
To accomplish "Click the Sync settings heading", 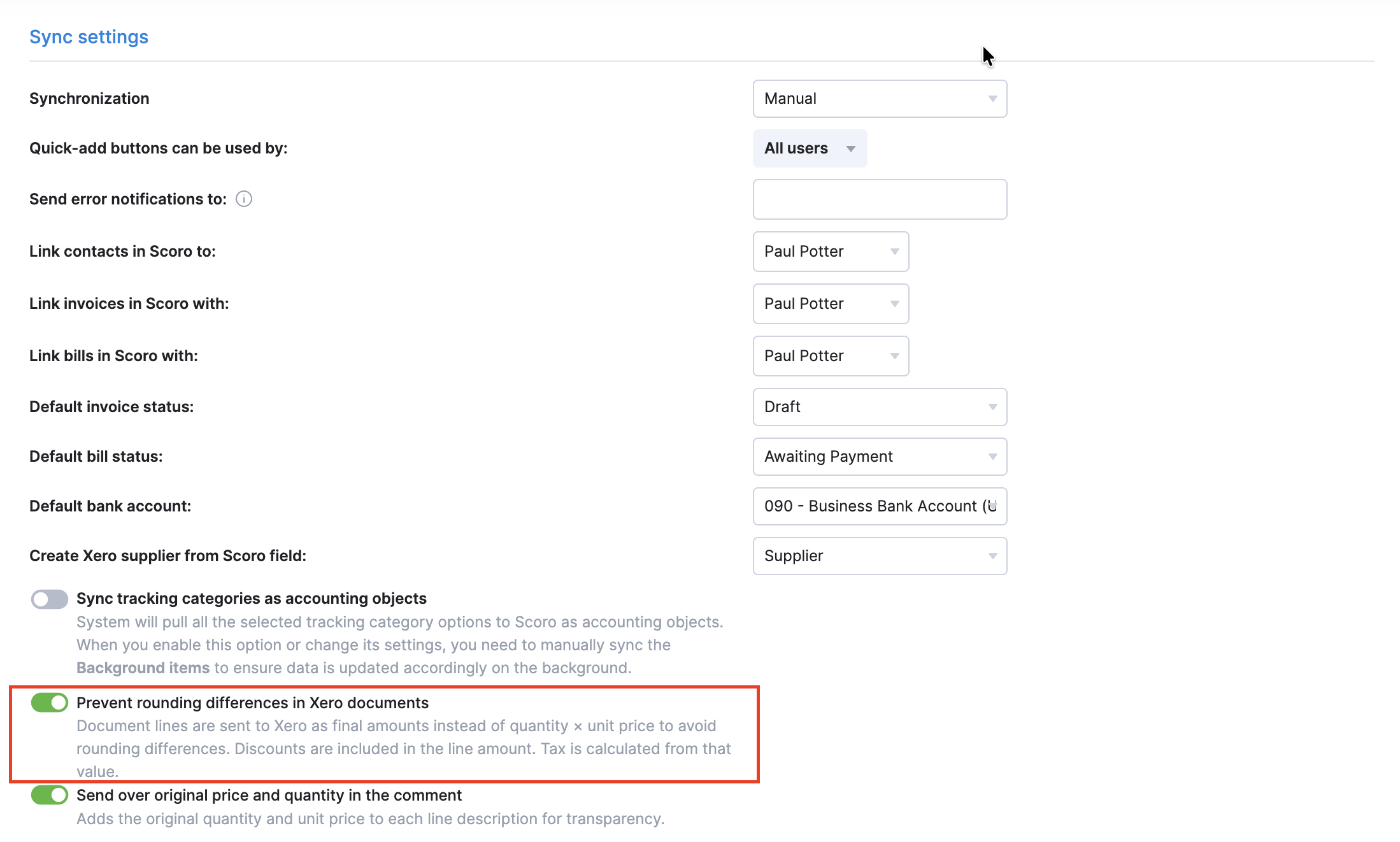I will click(89, 37).
